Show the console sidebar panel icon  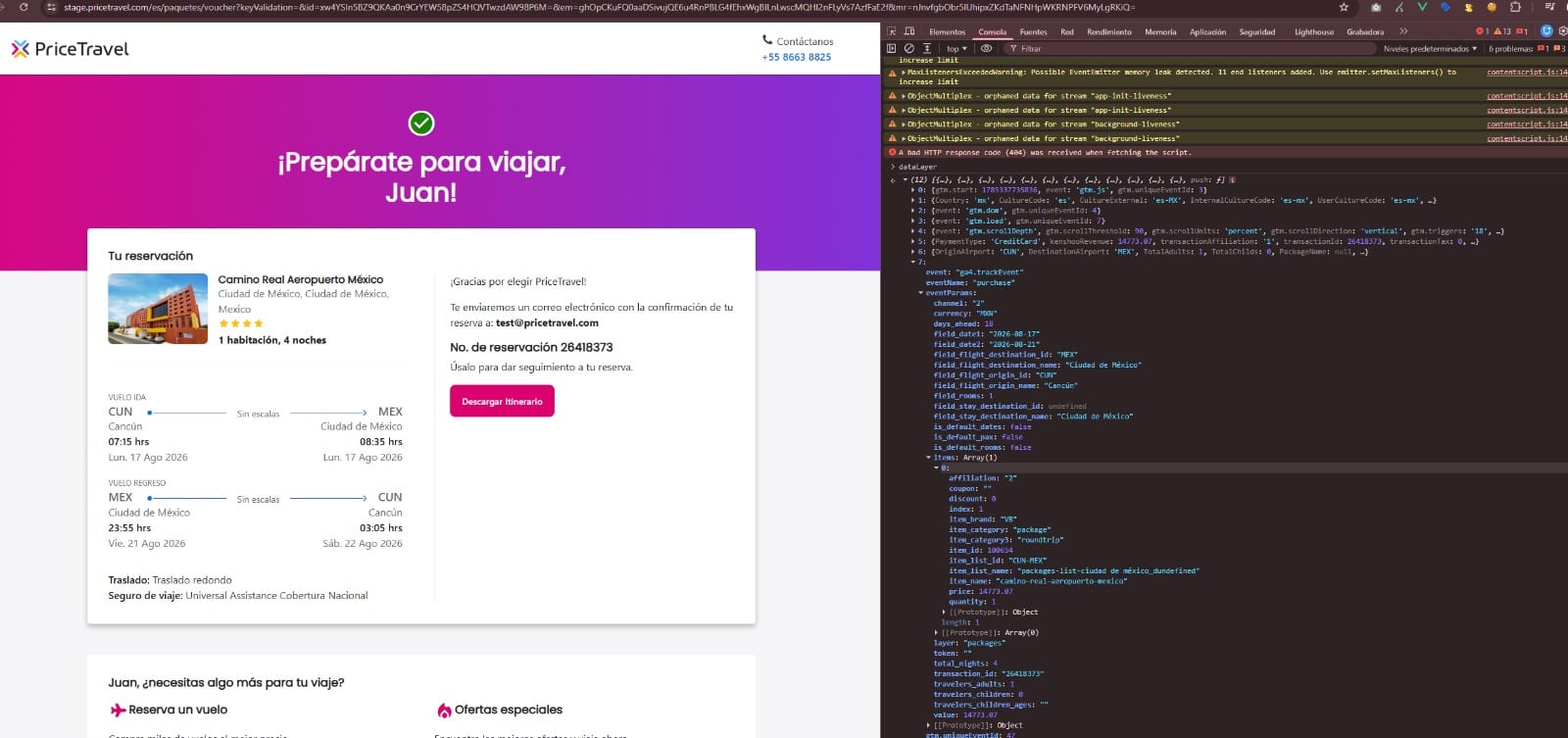point(892,48)
